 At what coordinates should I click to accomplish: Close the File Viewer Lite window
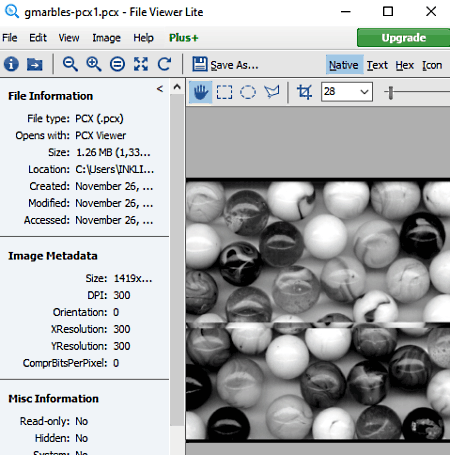pyautogui.click(x=431, y=12)
